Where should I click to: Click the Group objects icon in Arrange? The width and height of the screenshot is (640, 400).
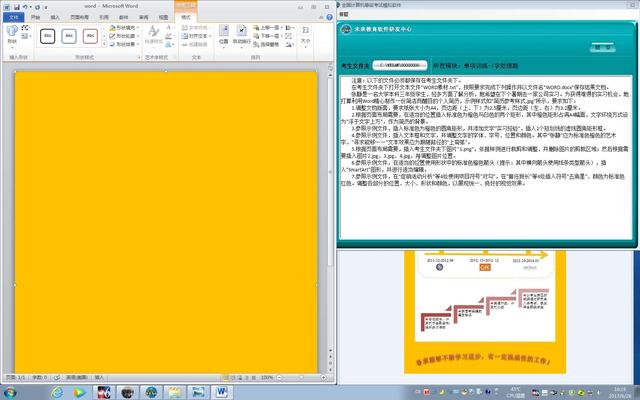tap(289, 36)
